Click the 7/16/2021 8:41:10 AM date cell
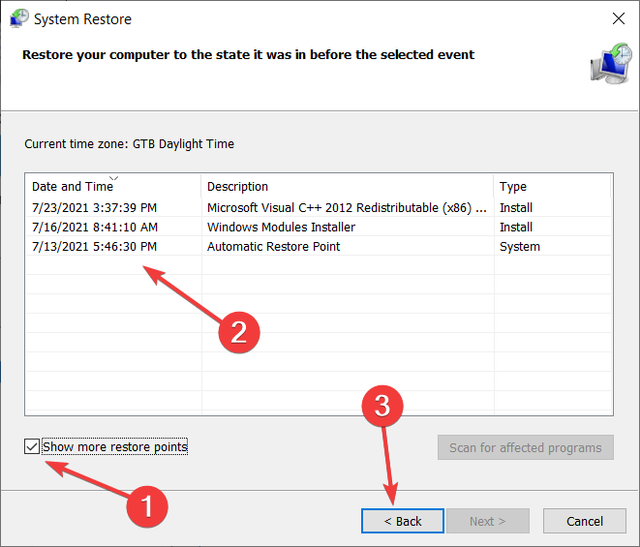The width and height of the screenshot is (640, 547). tap(94, 227)
